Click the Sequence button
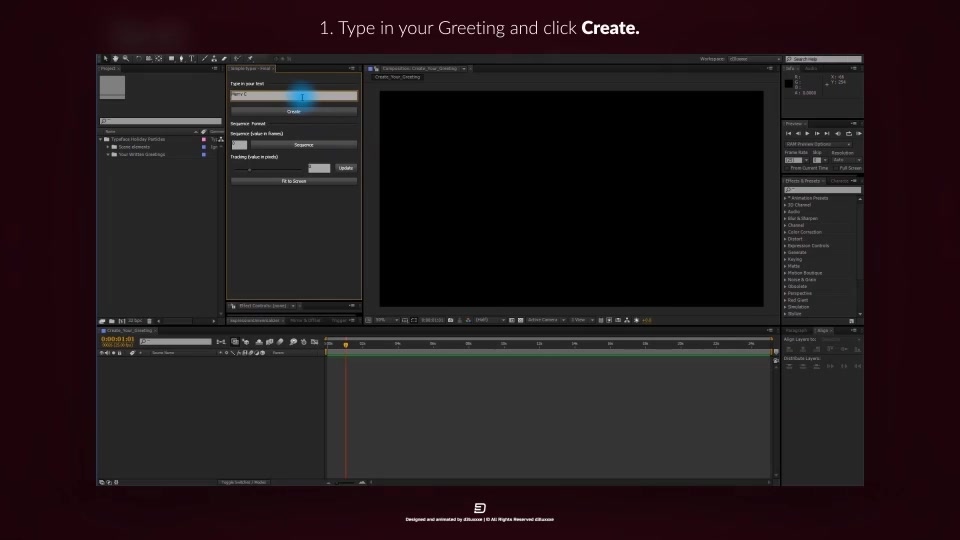This screenshot has height=540, width=960. pos(304,145)
